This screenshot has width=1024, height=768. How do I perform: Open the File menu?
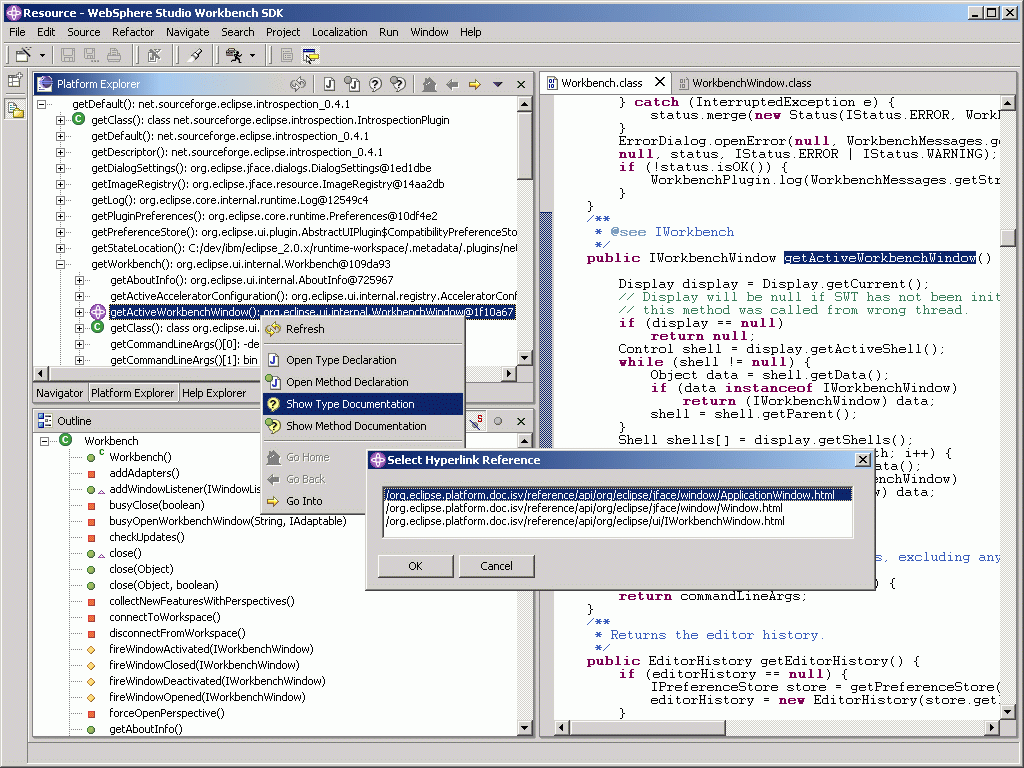coord(17,32)
